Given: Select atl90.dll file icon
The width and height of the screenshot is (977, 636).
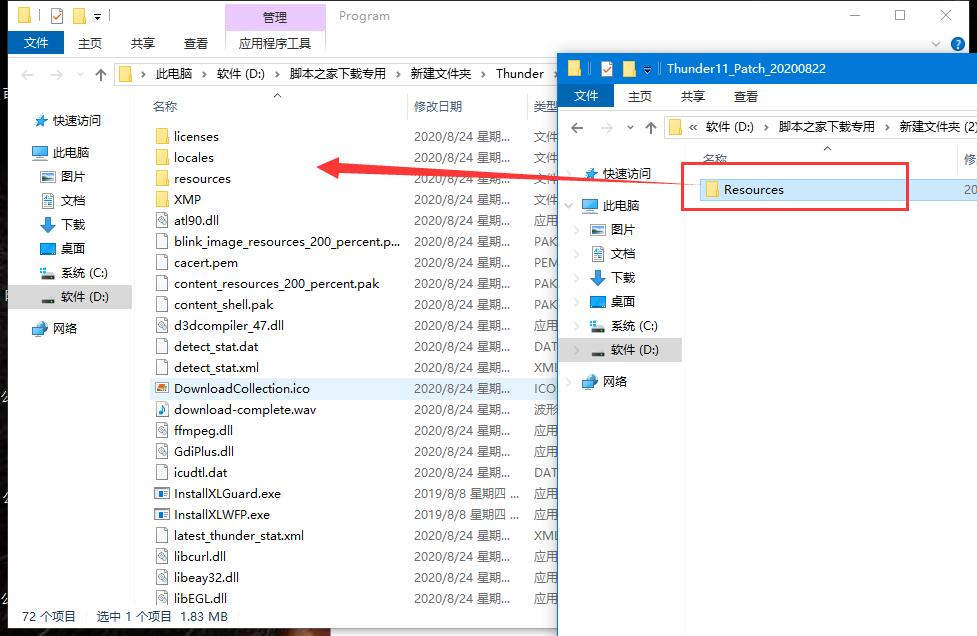Looking at the screenshot, I should tap(162, 221).
